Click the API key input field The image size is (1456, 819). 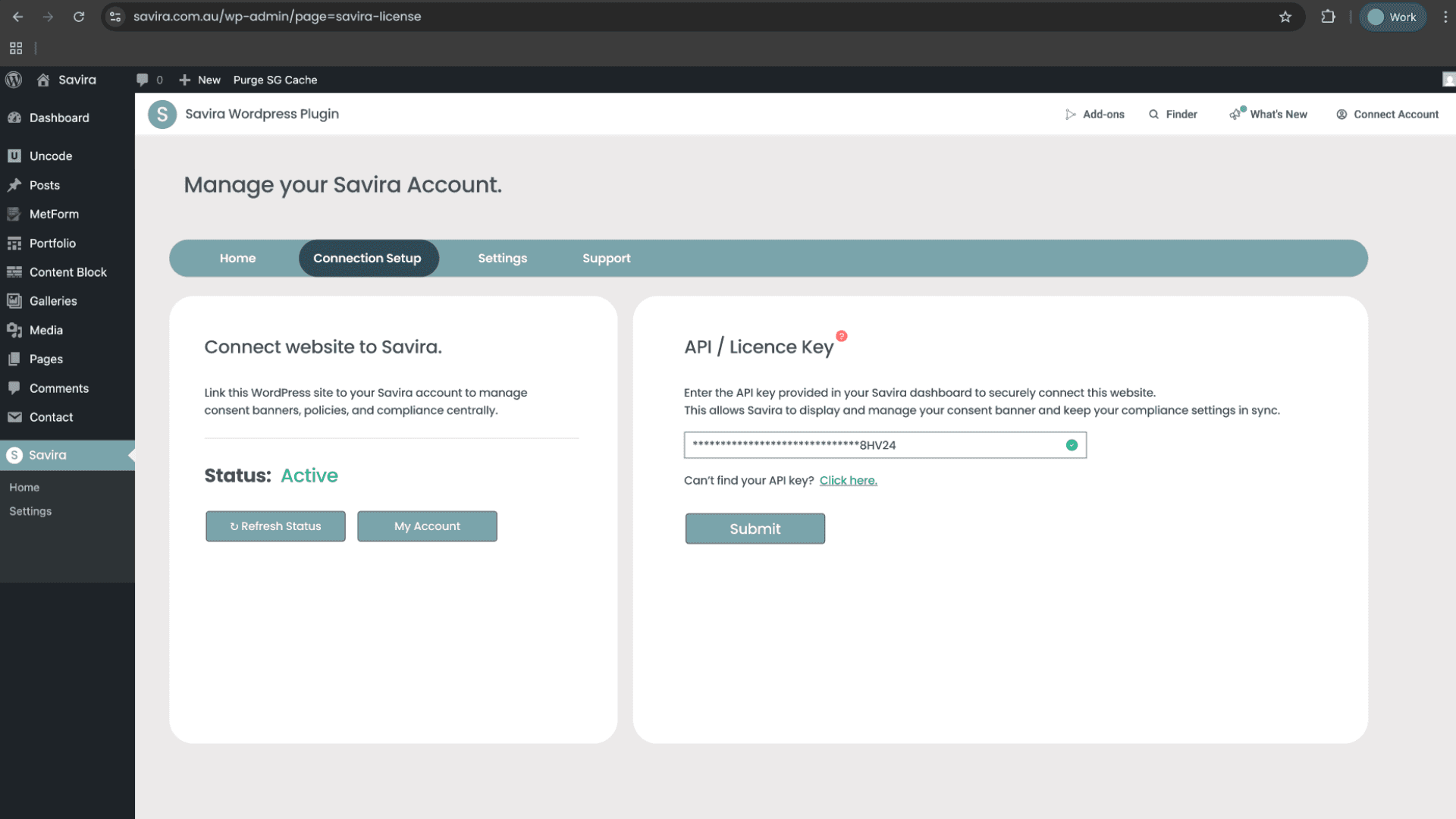(x=885, y=445)
